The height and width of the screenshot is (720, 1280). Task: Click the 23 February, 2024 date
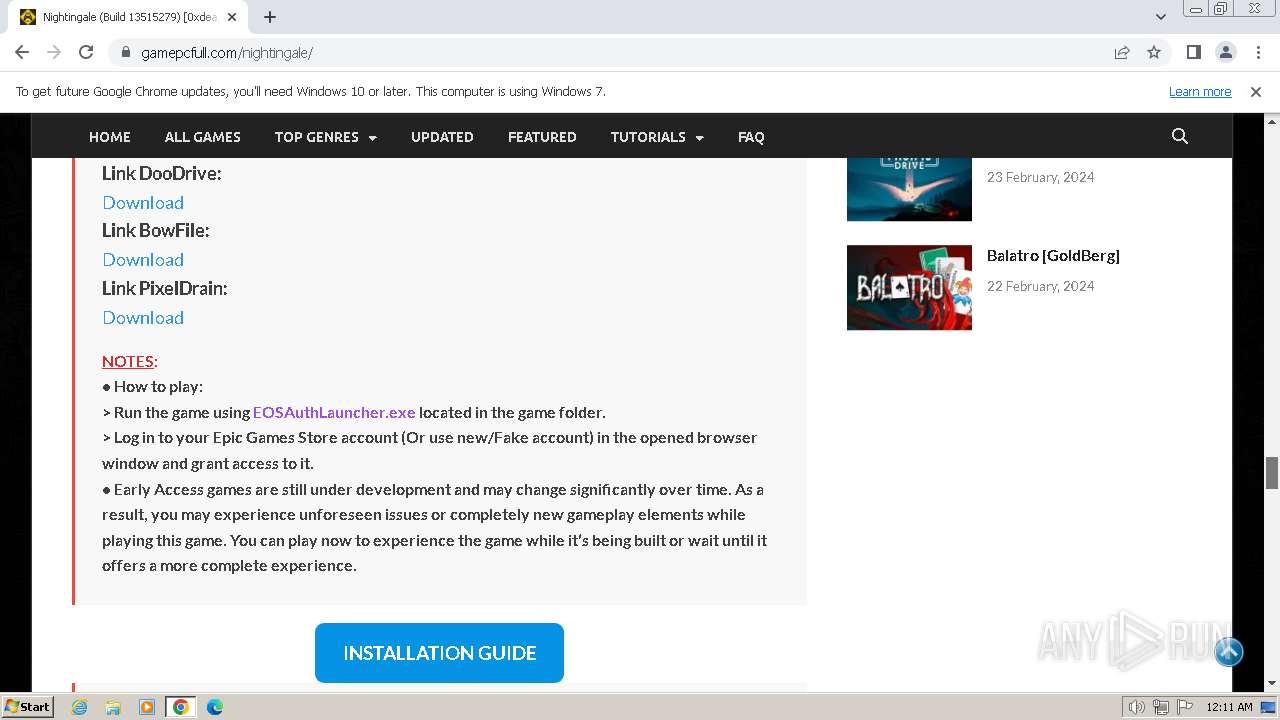tap(1040, 177)
